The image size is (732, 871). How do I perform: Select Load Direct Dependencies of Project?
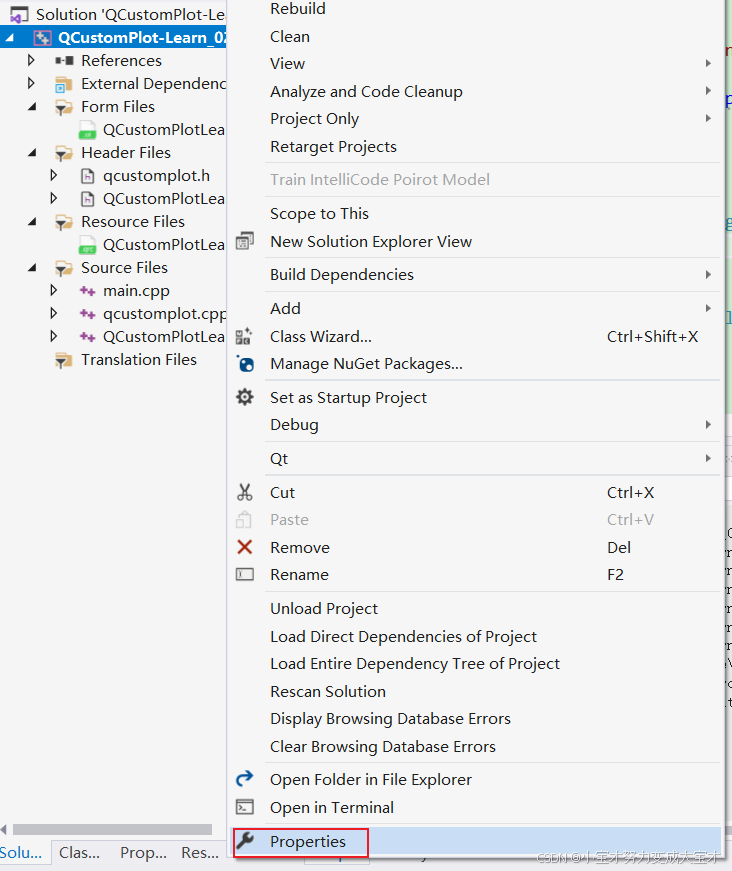tap(476, 637)
